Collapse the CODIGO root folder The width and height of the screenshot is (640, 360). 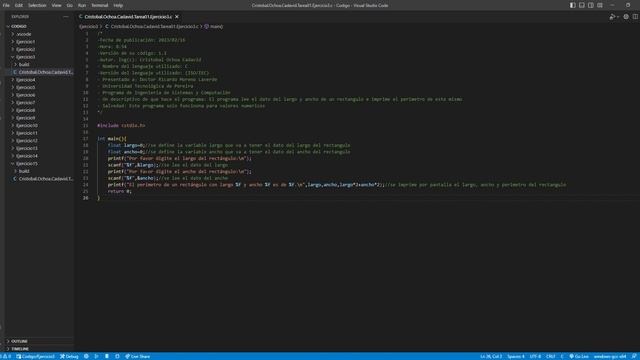click(x=39, y=26)
